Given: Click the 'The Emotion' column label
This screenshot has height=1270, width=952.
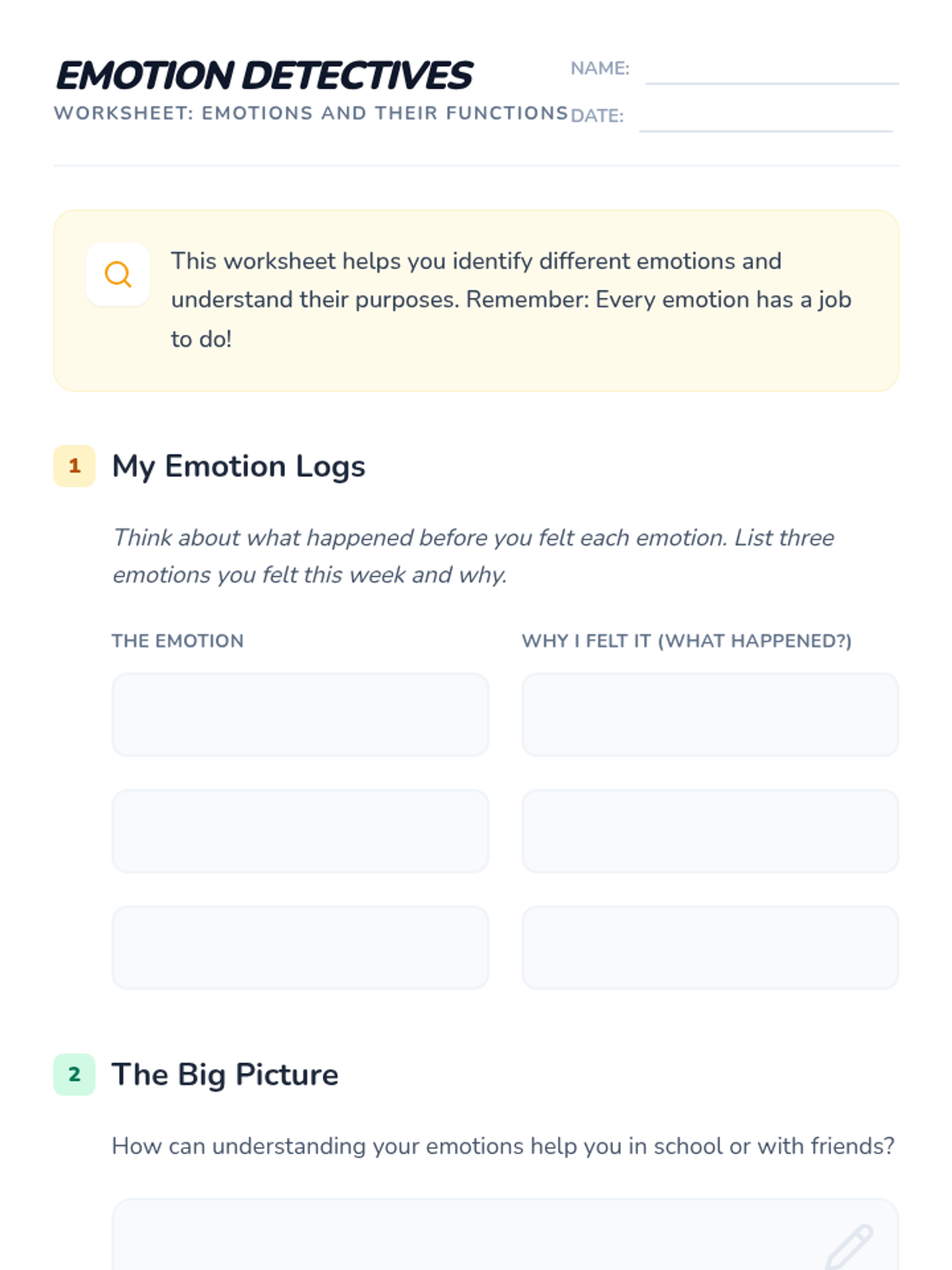Looking at the screenshot, I should click(x=178, y=641).
